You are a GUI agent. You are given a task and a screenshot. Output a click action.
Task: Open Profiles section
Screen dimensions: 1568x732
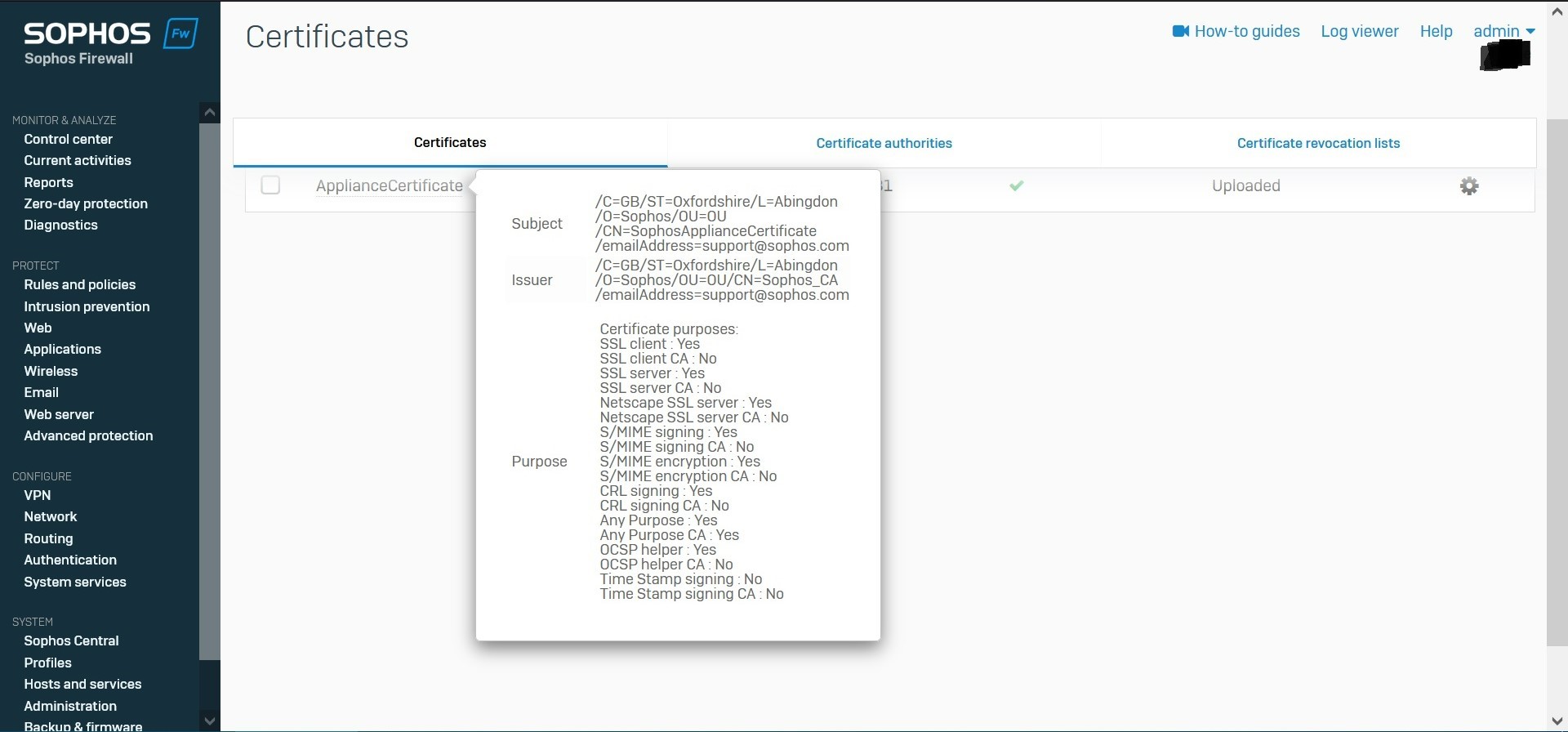pyautogui.click(x=48, y=663)
